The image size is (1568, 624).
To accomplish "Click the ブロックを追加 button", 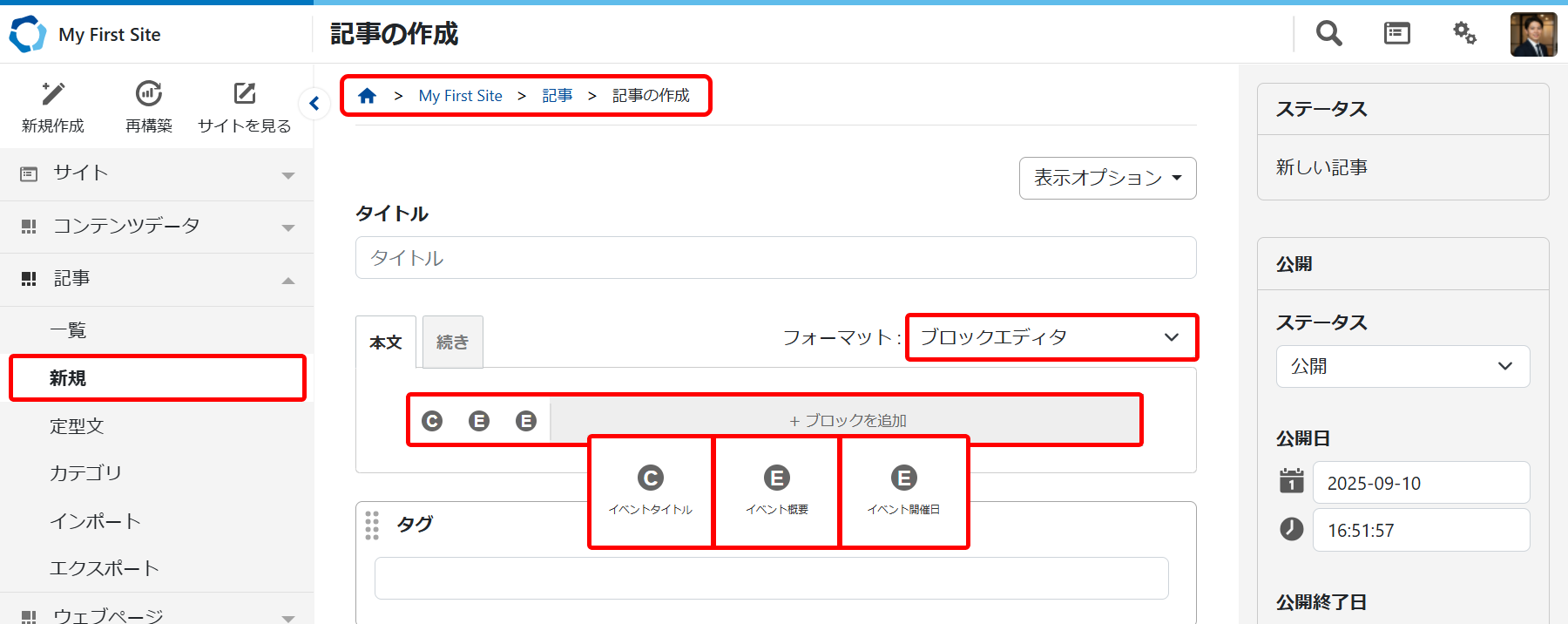I will (x=847, y=421).
